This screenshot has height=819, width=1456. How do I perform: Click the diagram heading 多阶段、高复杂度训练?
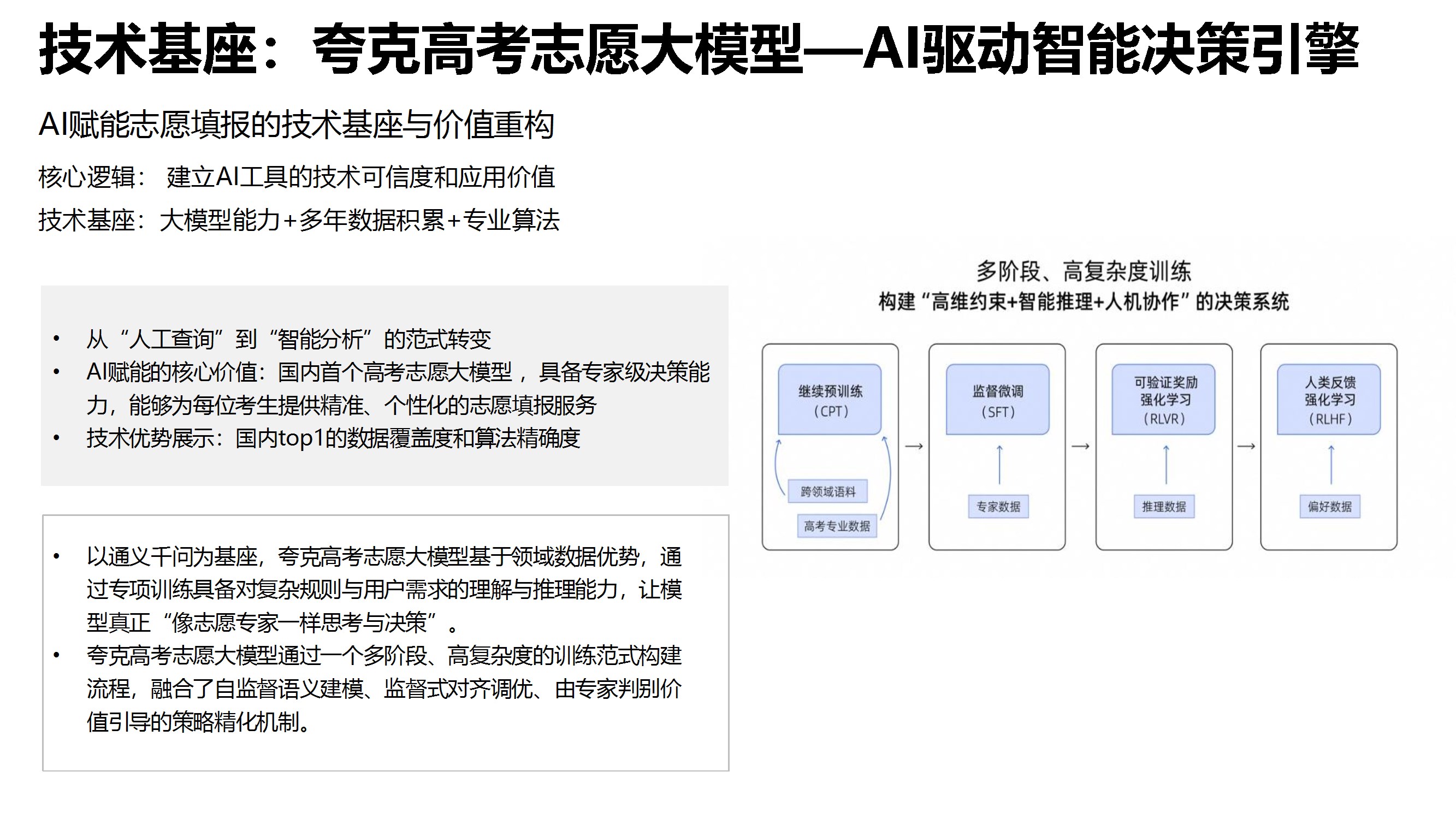[1083, 272]
